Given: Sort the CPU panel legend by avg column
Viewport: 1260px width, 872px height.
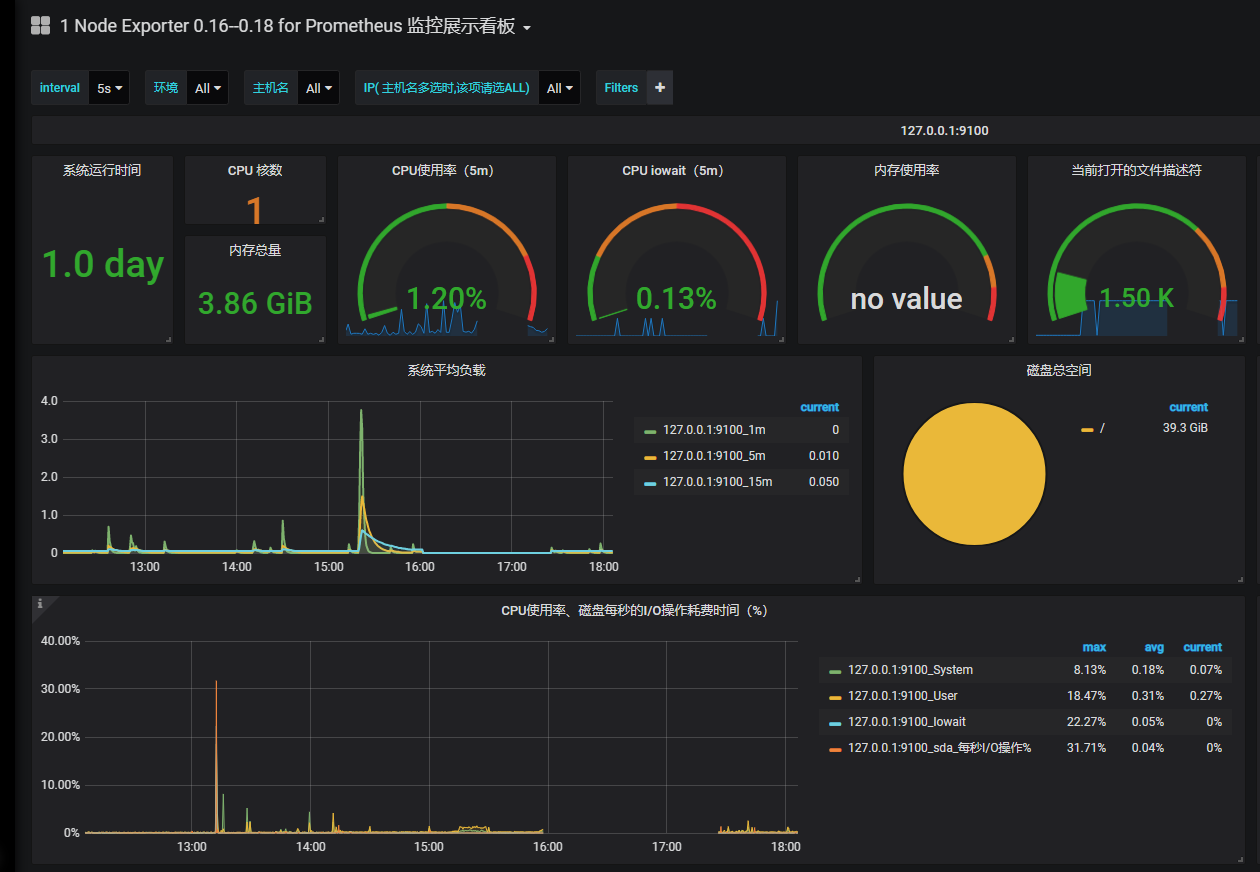Looking at the screenshot, I should tap(1154, 647).
